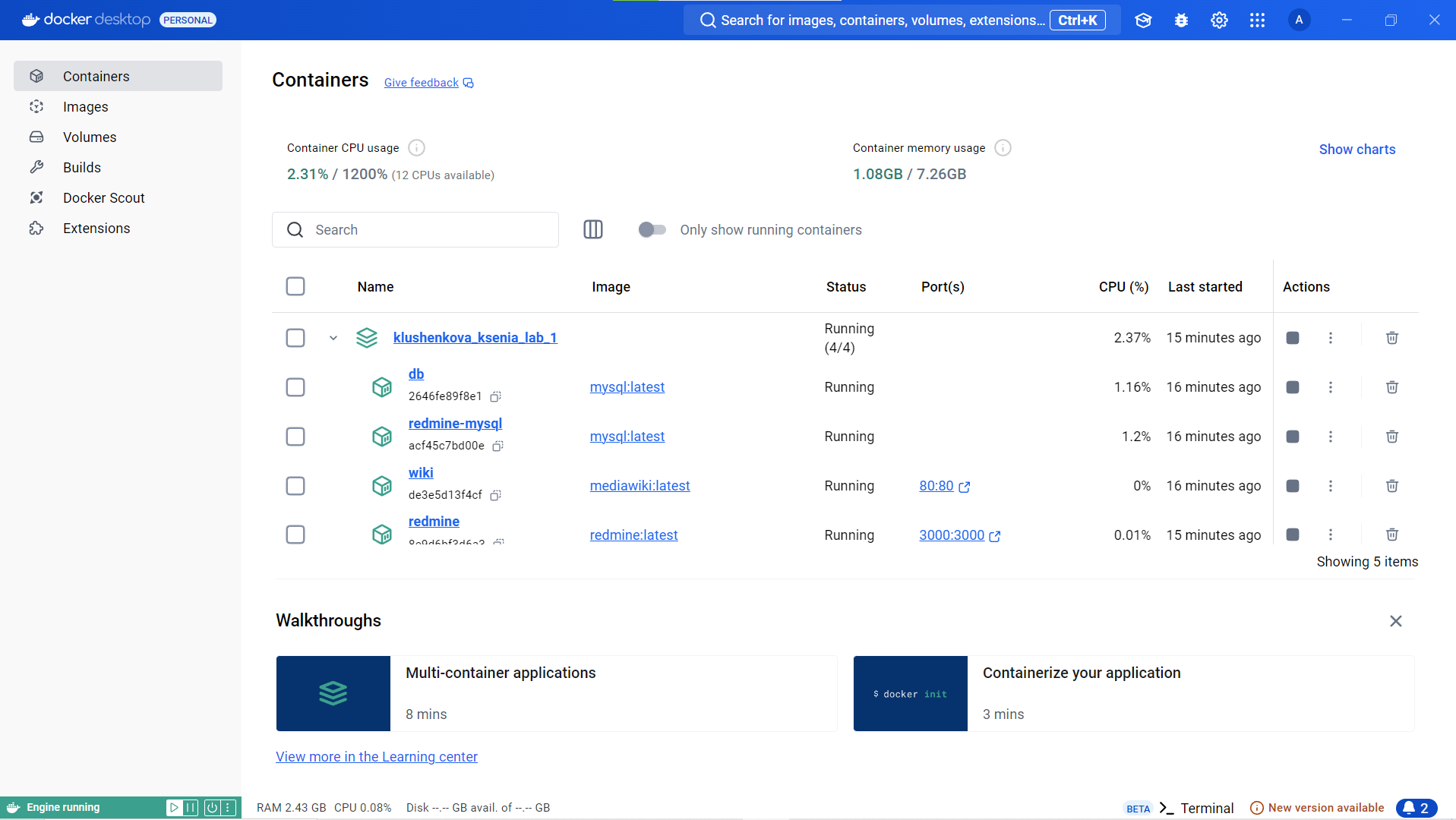Viewport: 1456px width, 820px height.
Task: Go to the Builds sidebar section
Action: coord(118,167)
